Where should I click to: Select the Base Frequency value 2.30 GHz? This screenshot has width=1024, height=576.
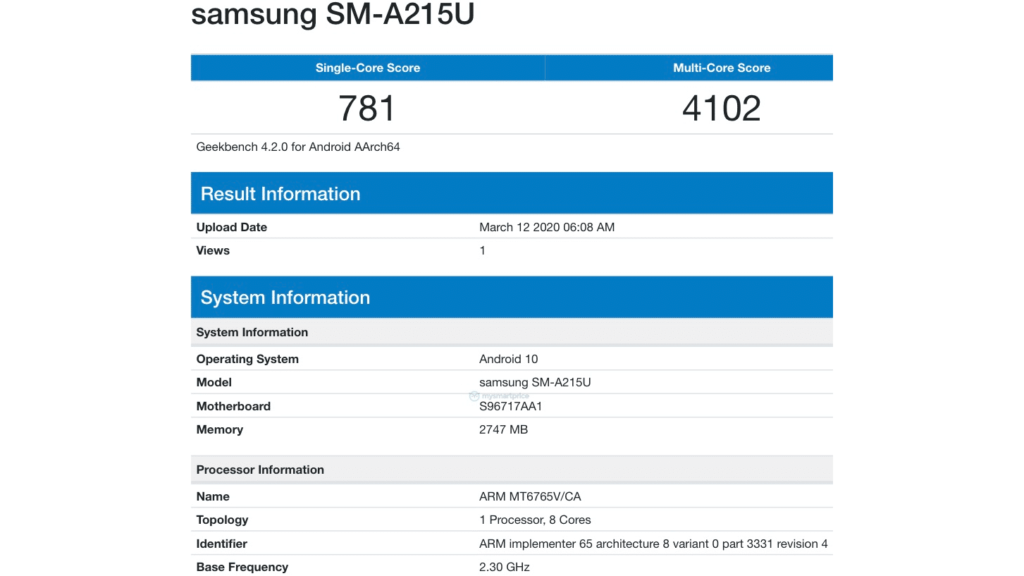tap(503, 566)
